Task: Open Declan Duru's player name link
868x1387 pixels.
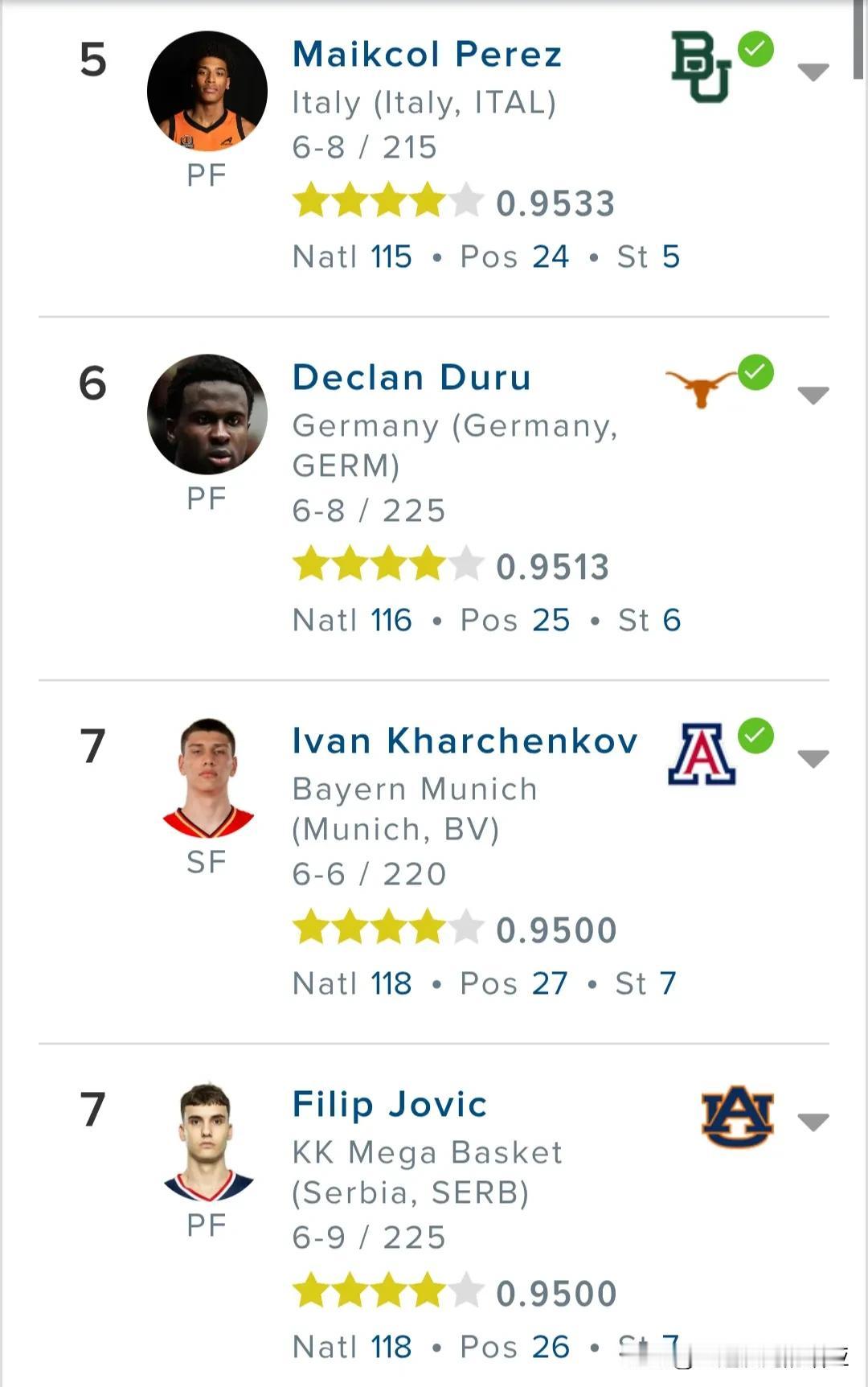Action: (x=411, y=378)
